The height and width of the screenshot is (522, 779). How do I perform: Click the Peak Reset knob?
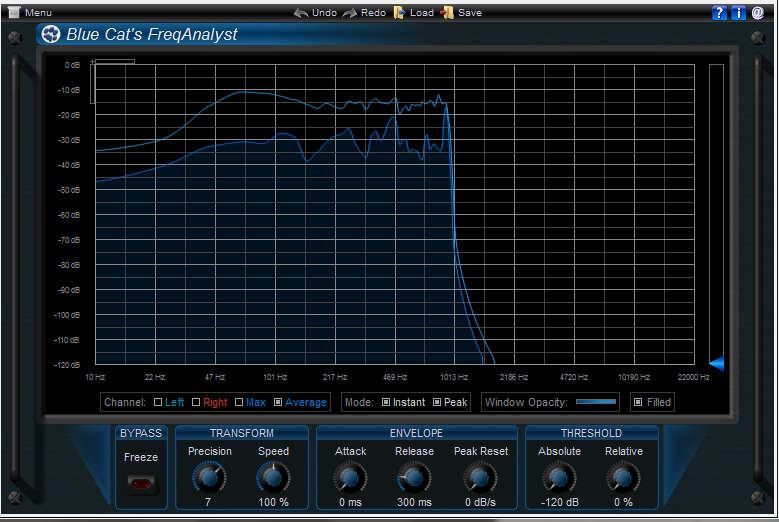[x=480, y=477]
